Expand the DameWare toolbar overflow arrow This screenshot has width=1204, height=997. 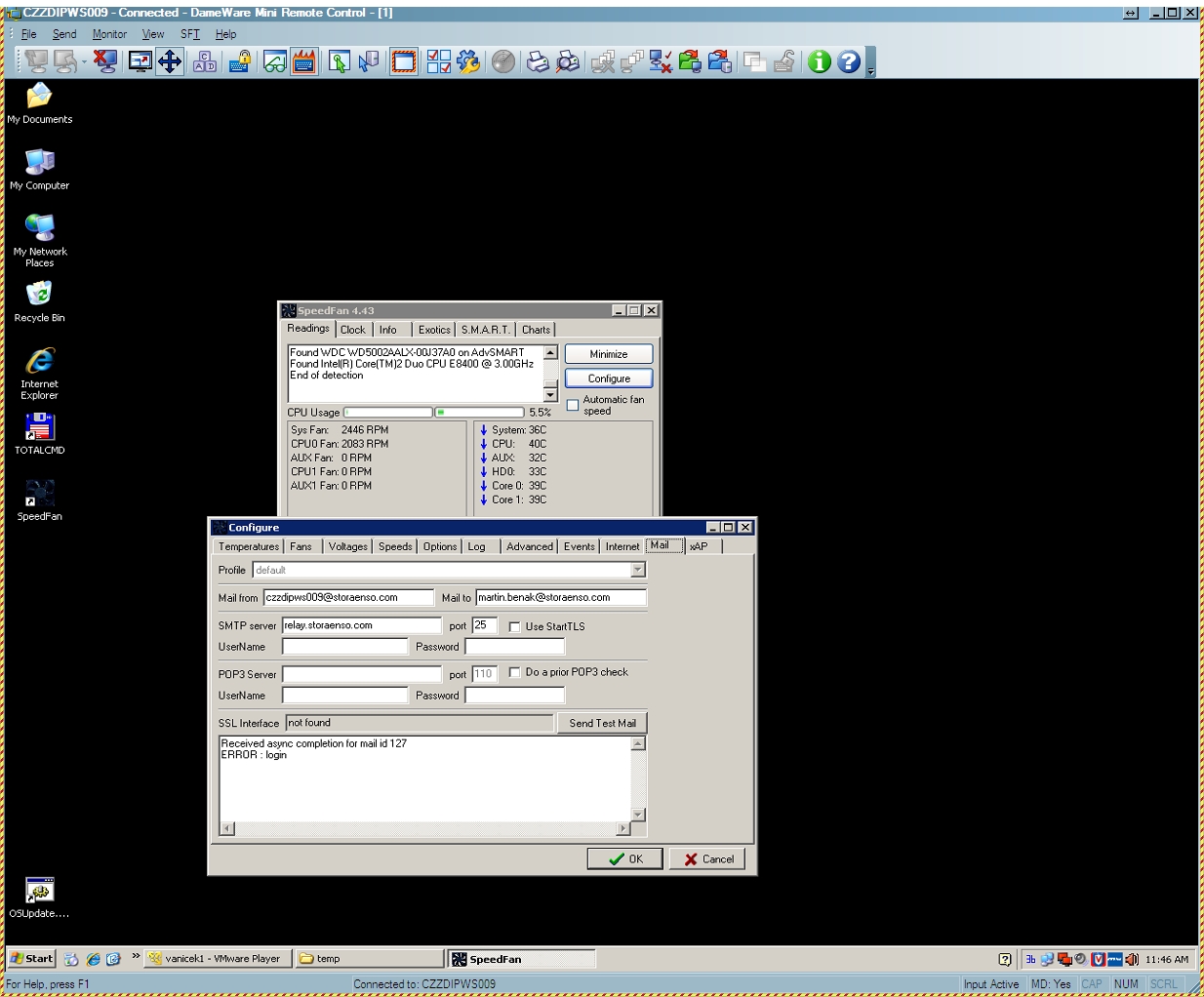point(871,62)
